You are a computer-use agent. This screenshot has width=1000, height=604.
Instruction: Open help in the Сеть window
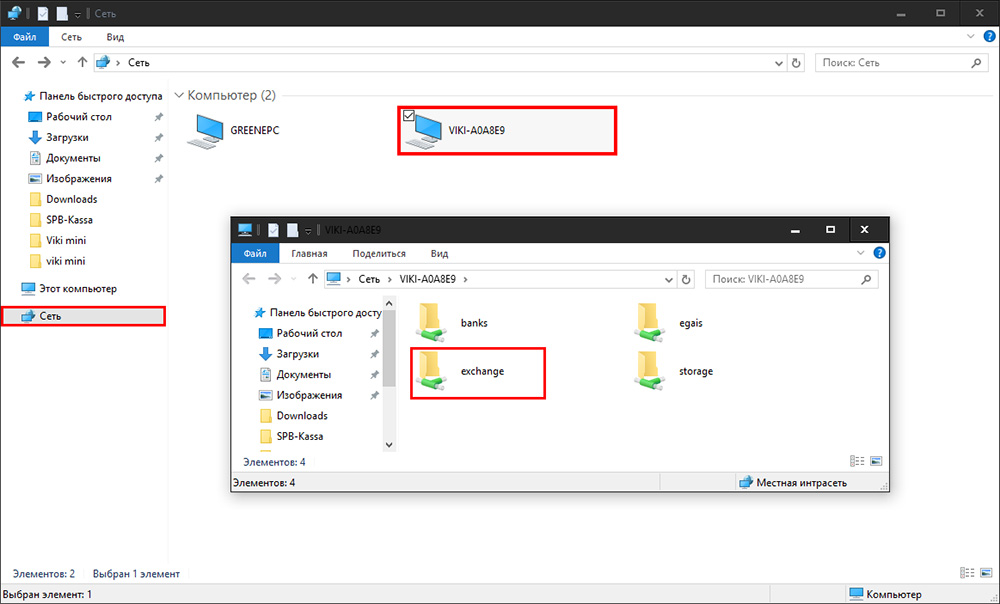tap(989, 37)
